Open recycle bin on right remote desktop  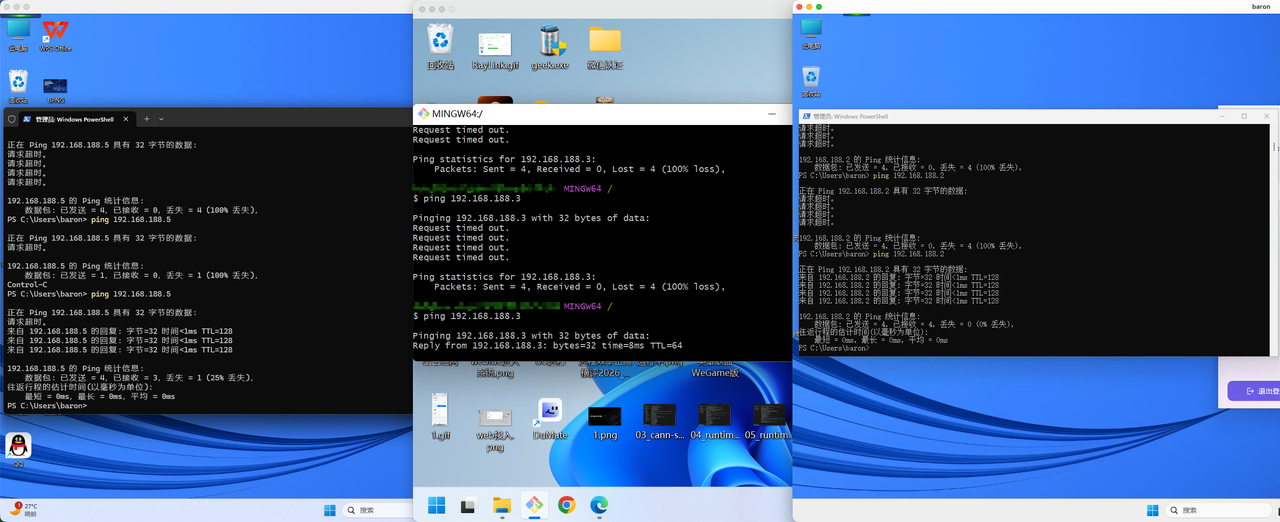tap(811, 82)
